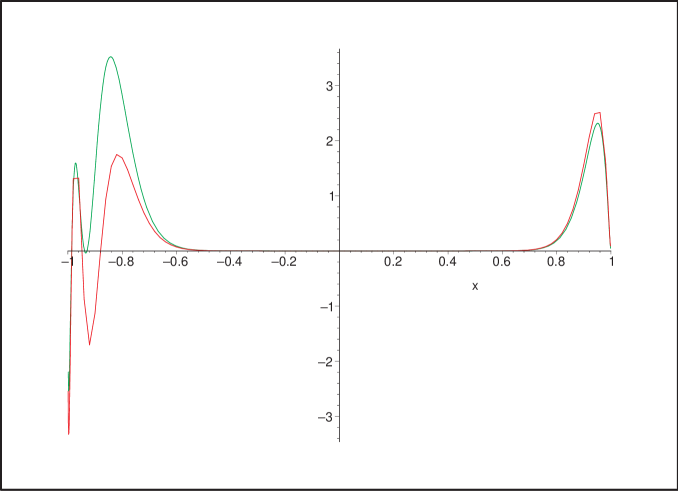Click the x-axis tick label 0.8
This screenshot has width=678, height=491.
(556, 262)
